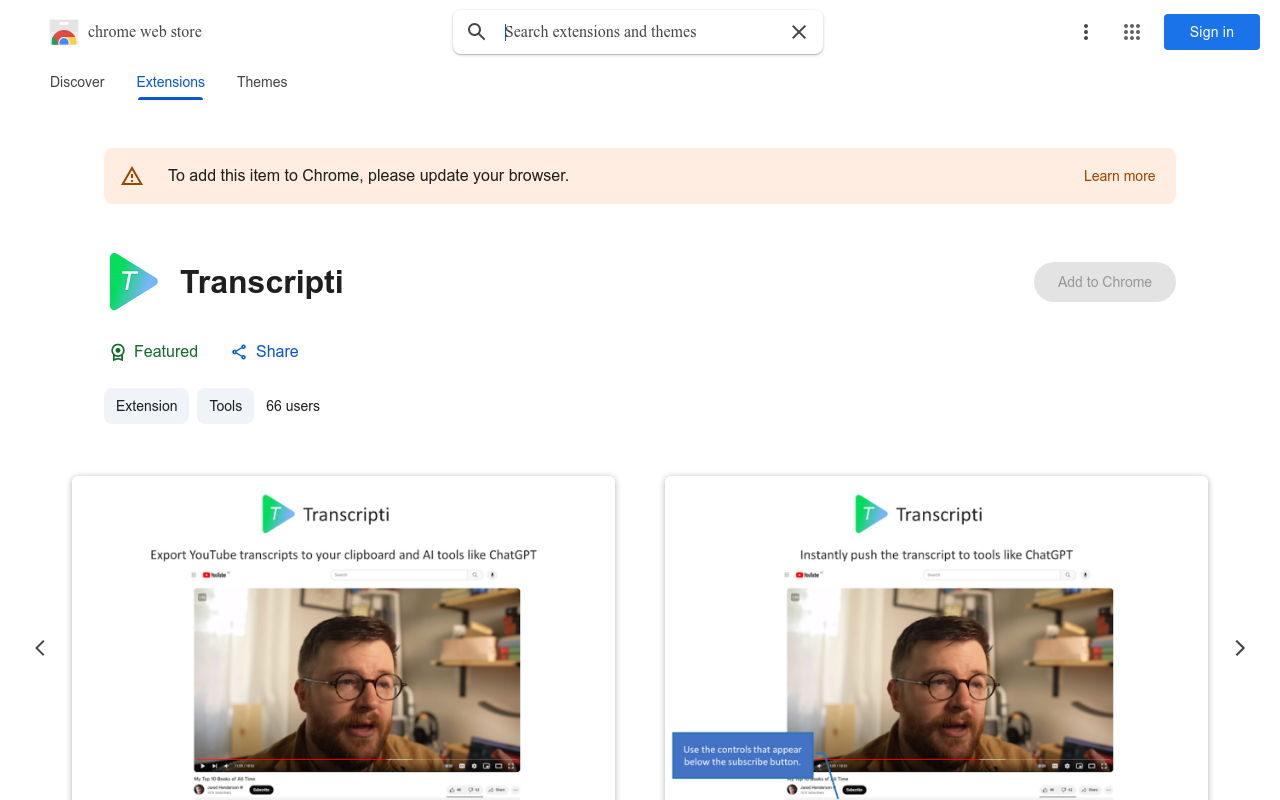Click the search magnifier icon

pyautogui.click(x=477, y=32)
